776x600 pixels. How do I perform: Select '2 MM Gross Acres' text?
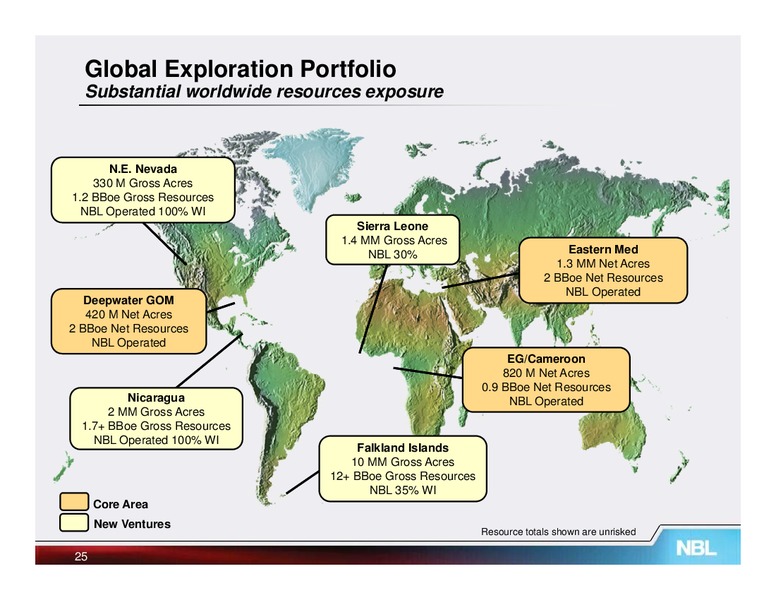point(156,412)
